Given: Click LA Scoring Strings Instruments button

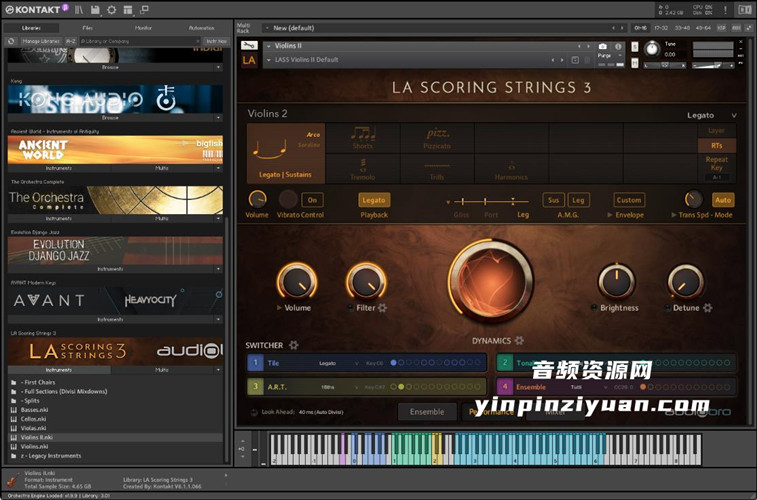Looking at the screenshot, I should point(59,370).
